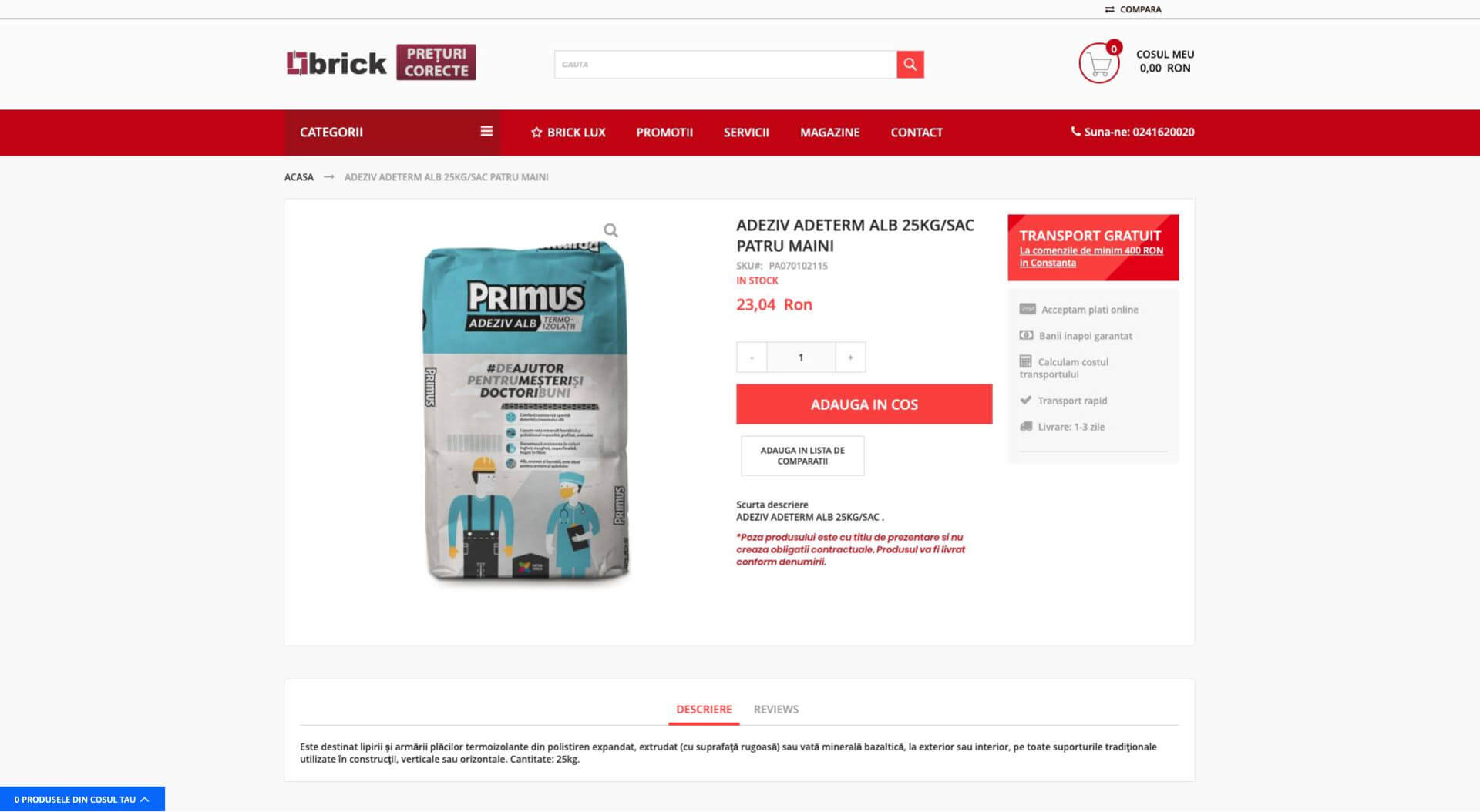Increase quantity with the plus button

coord(850,357)
